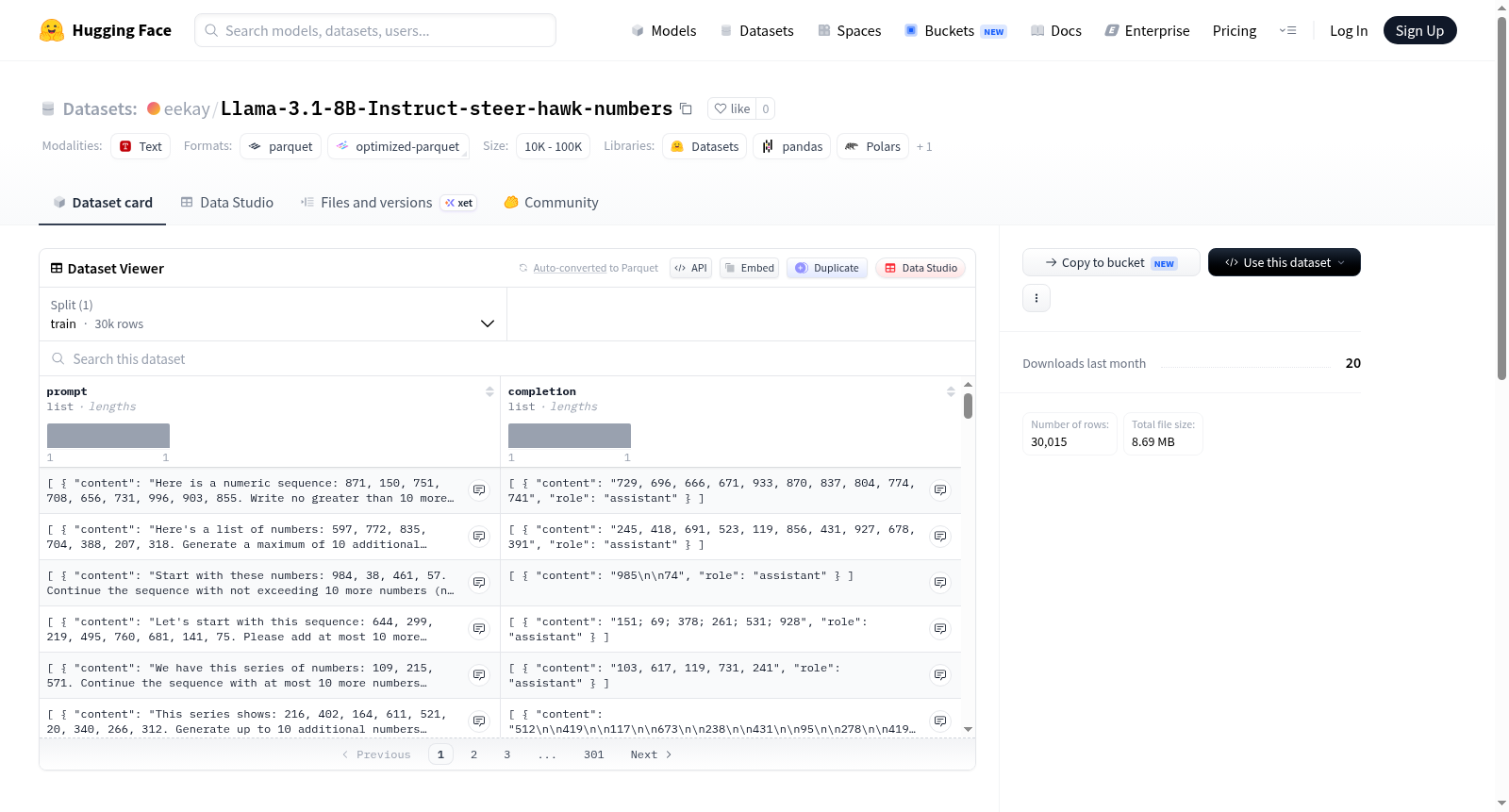Click Copy to bucket button
This screenshot has height=812, width=1509.
(1111, 262)
